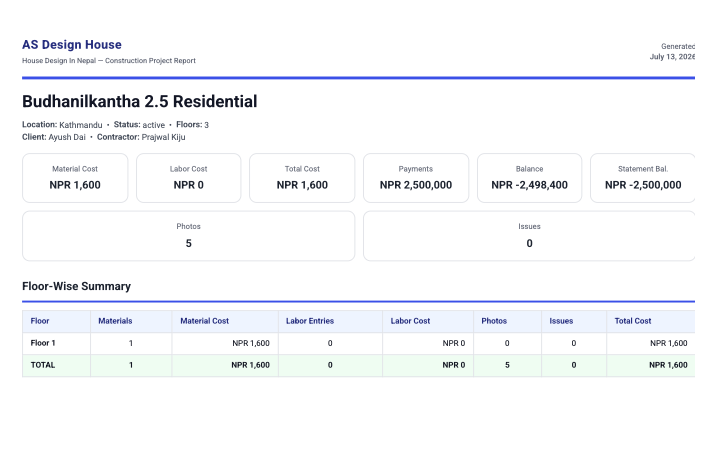The image size is (718, 453).
Task: Open the Issues count card
Action: pos(529,236)
